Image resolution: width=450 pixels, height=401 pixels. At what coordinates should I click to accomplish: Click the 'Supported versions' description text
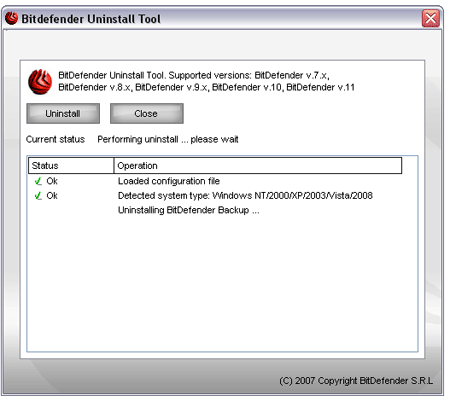coord(206,81)
